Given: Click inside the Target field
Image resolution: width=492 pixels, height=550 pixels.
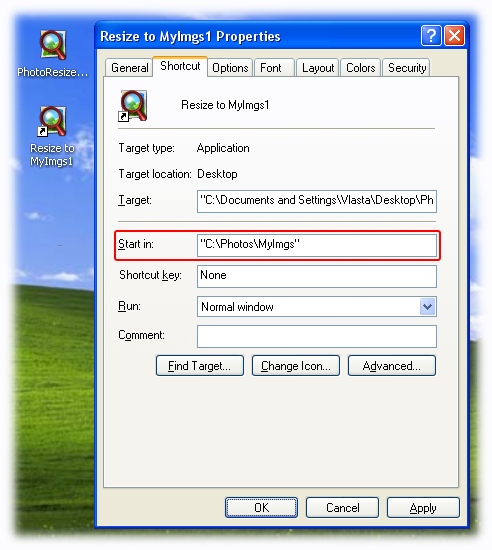Looking at the screenshot, I should (317, 201).
